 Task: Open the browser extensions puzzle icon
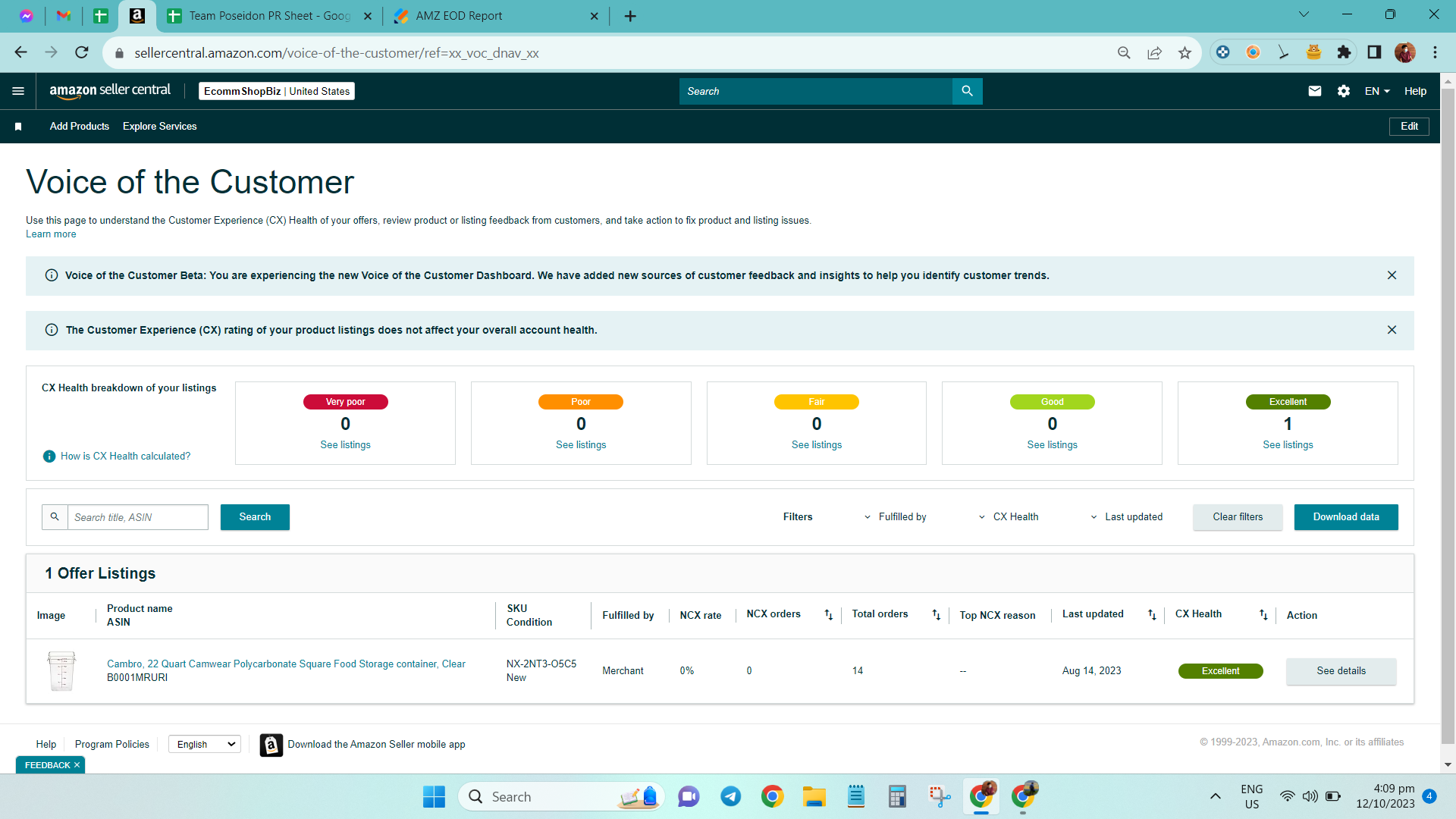coord(1344,52)
